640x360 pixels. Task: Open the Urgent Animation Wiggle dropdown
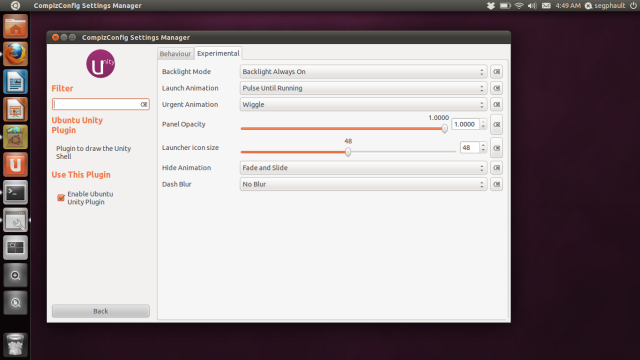[363, 104]
